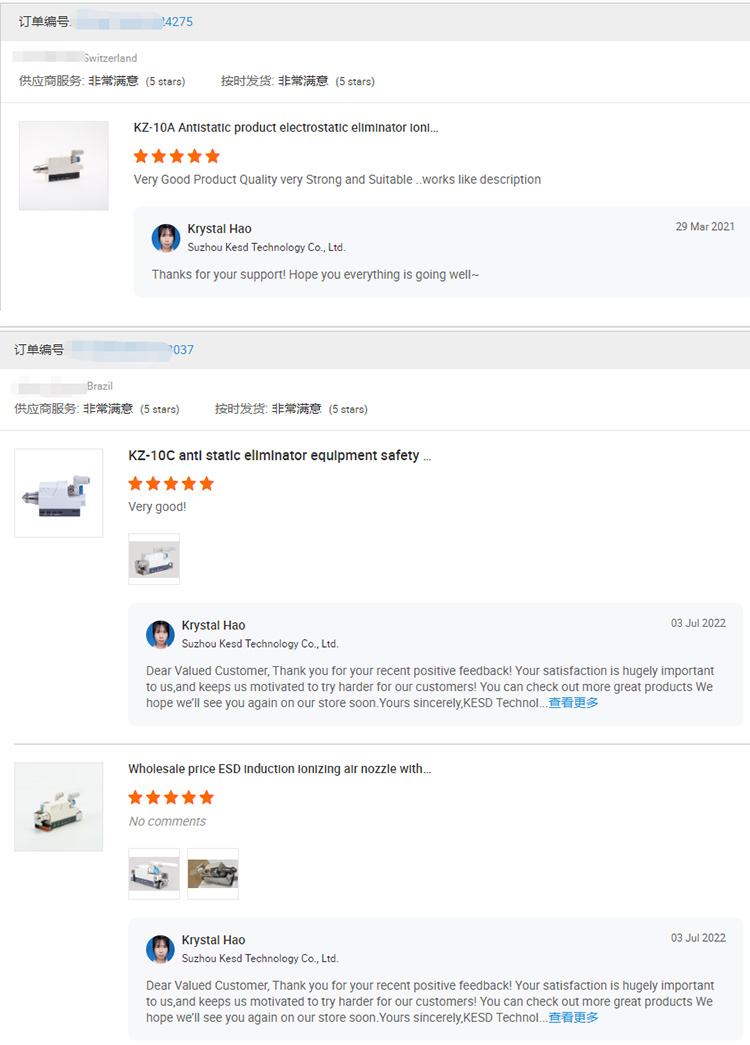Expand 查看更多 in the KZ-10C review reply
750x1045 pixels.
(573, 703)
